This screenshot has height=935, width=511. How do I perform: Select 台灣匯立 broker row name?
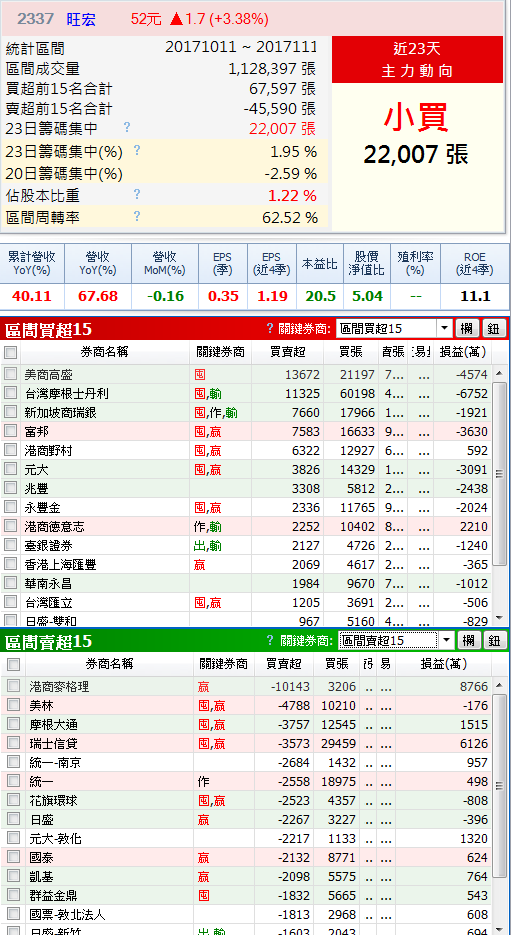[x=48, y=603]
